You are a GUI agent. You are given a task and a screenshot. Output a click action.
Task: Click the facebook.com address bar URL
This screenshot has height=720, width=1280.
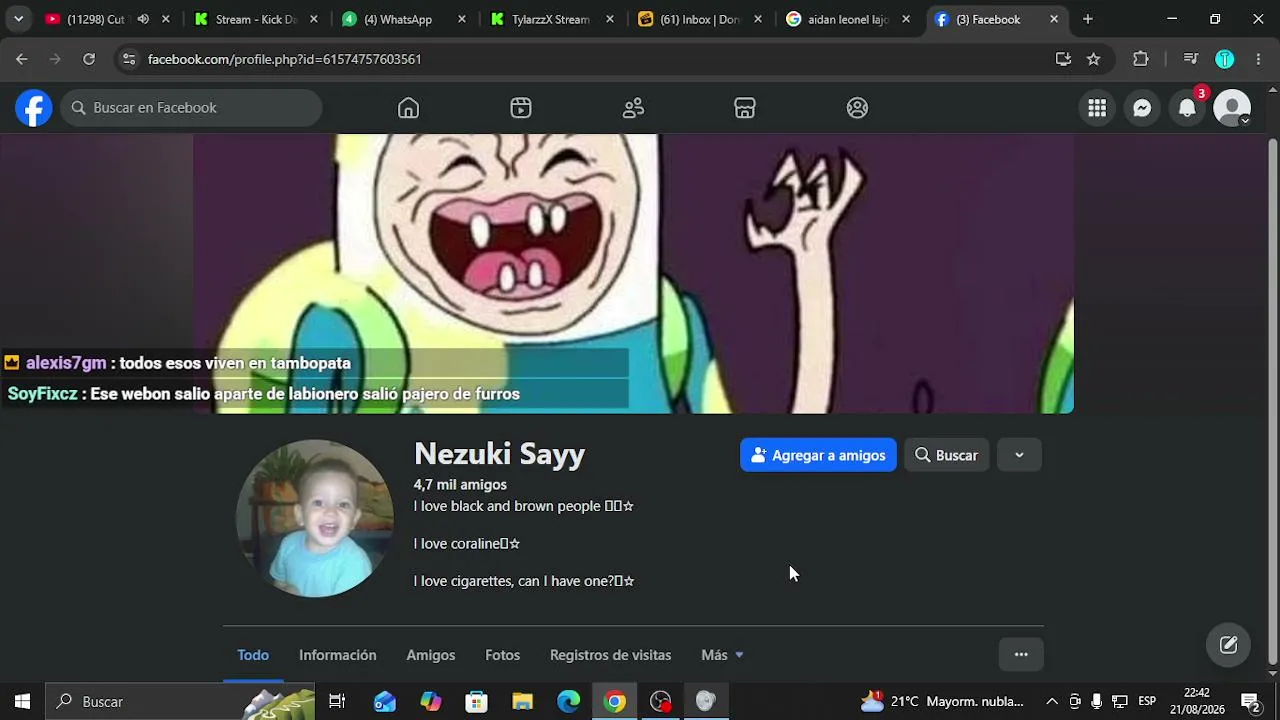[284, 59]
